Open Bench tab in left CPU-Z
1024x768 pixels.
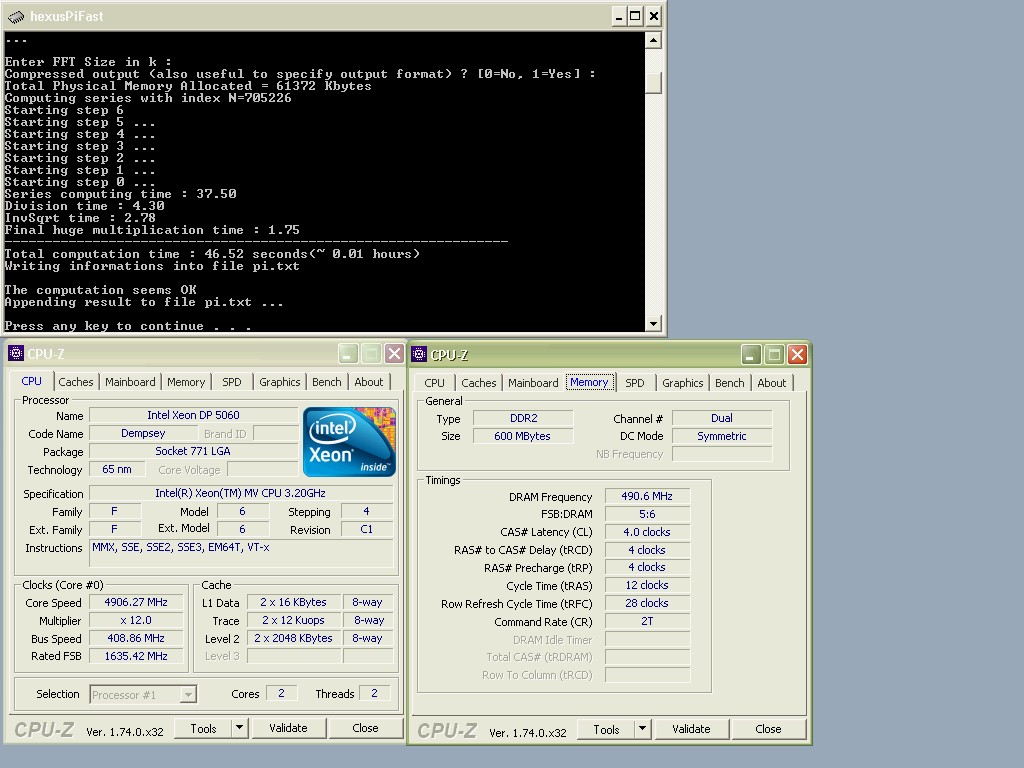pyautogui.click(x=327, y=382)
